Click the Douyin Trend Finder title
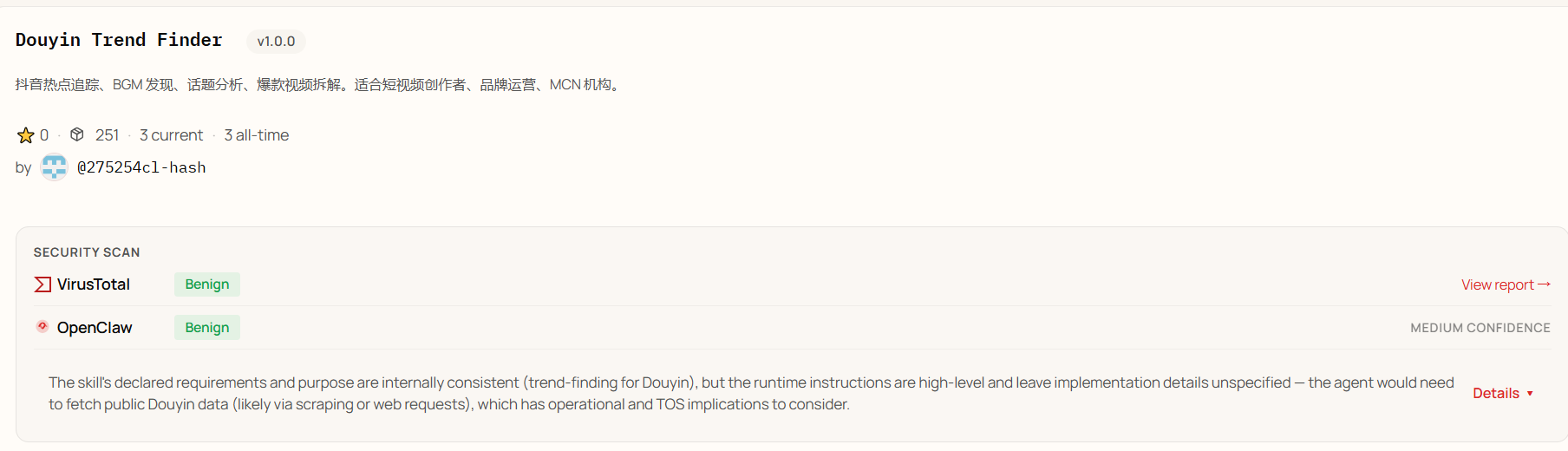This screenshot has height=451, width=1568. click(x=119, y=40)
